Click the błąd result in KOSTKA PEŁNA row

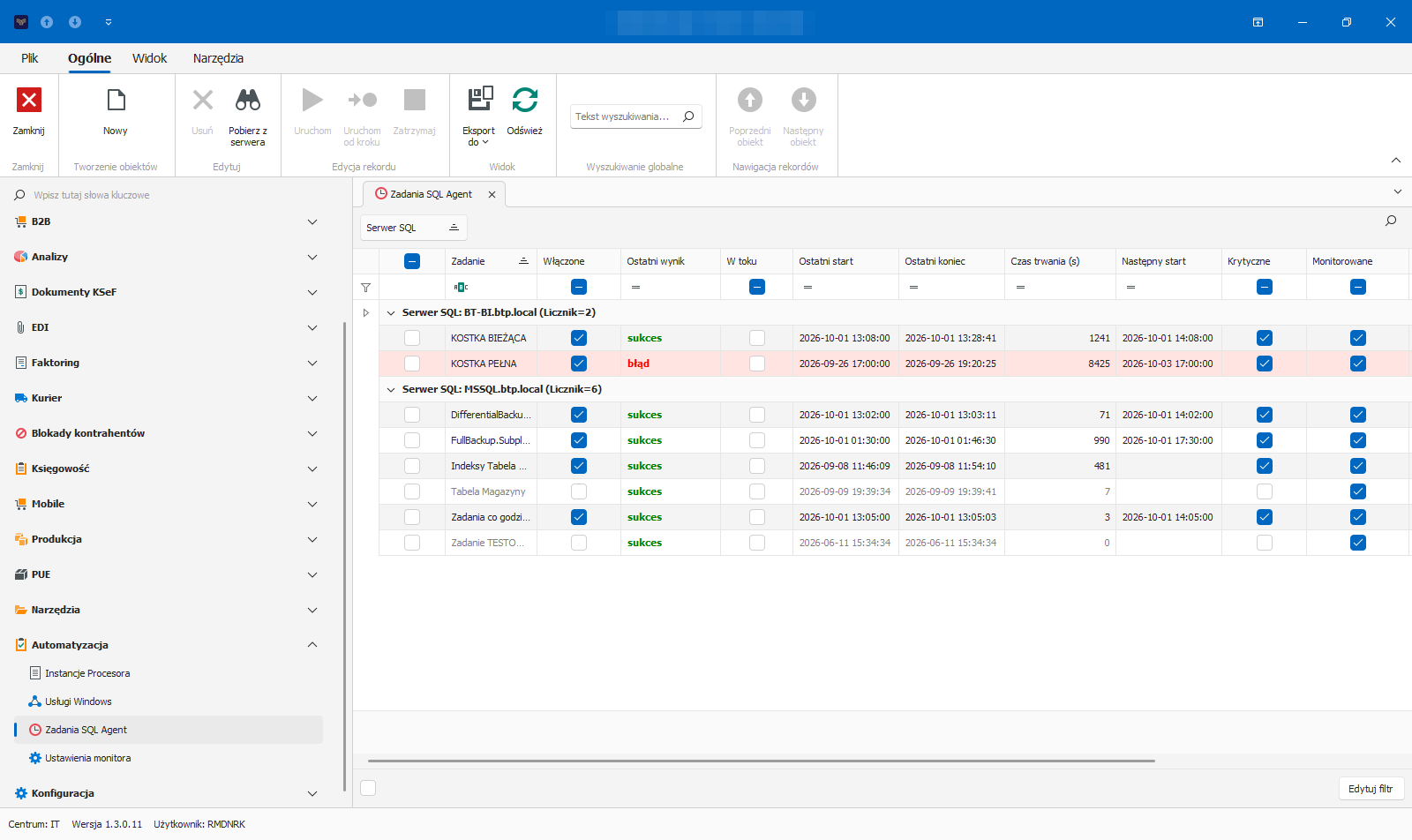pos(638,364)
